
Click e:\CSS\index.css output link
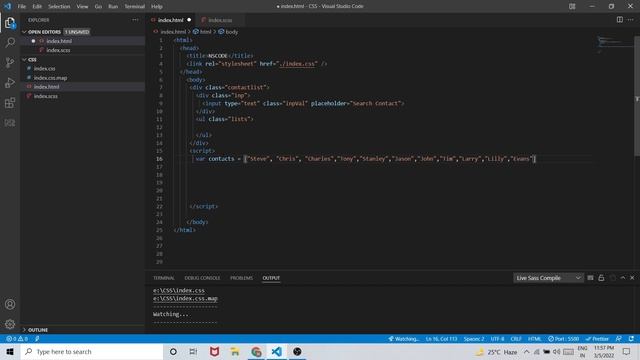click(x=179, y=291)
